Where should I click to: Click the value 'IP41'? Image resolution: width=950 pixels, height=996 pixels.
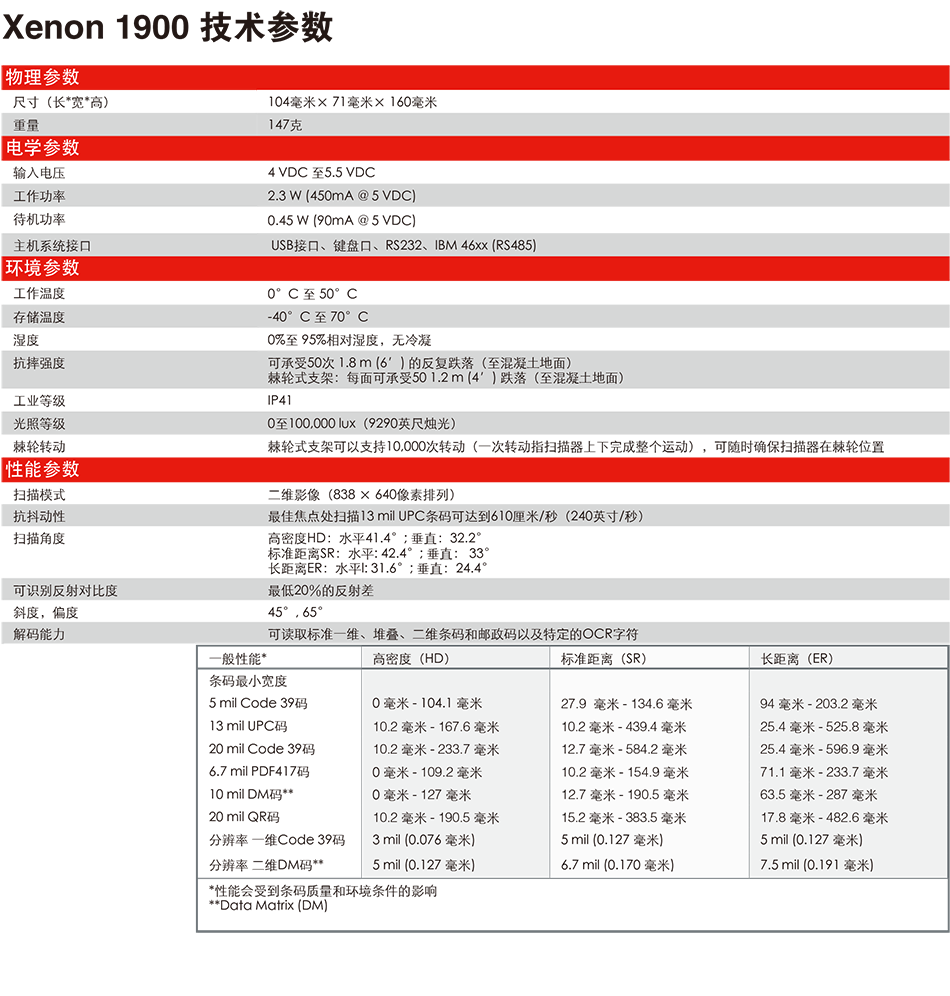(279, 400)
